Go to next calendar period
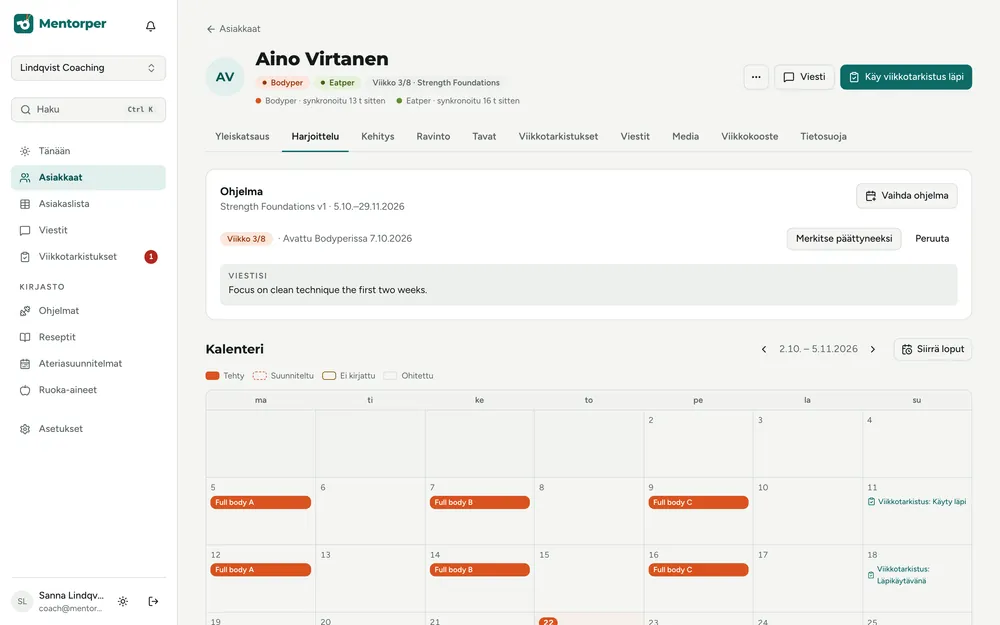The width and height of the screenshot is (1000, 625). 872,349
